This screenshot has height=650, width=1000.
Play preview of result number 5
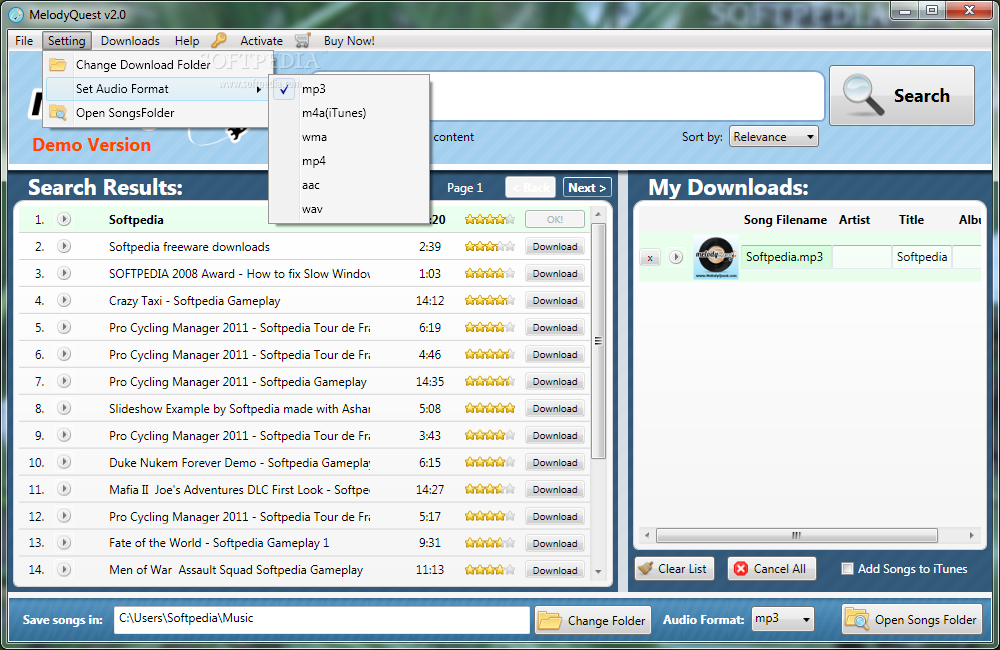pos(64,327)
